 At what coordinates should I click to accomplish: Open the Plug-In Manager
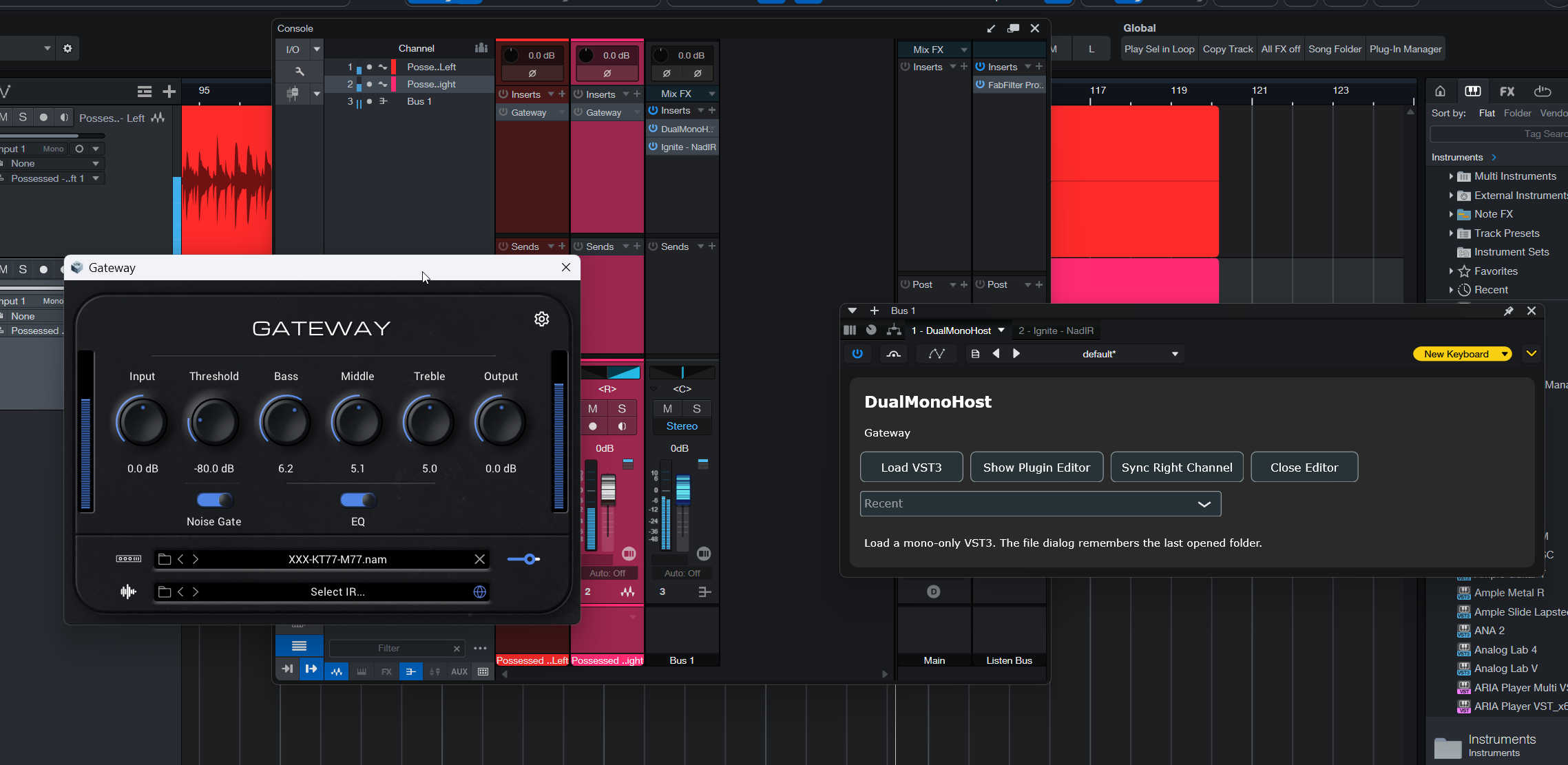tap(1405, 49)
